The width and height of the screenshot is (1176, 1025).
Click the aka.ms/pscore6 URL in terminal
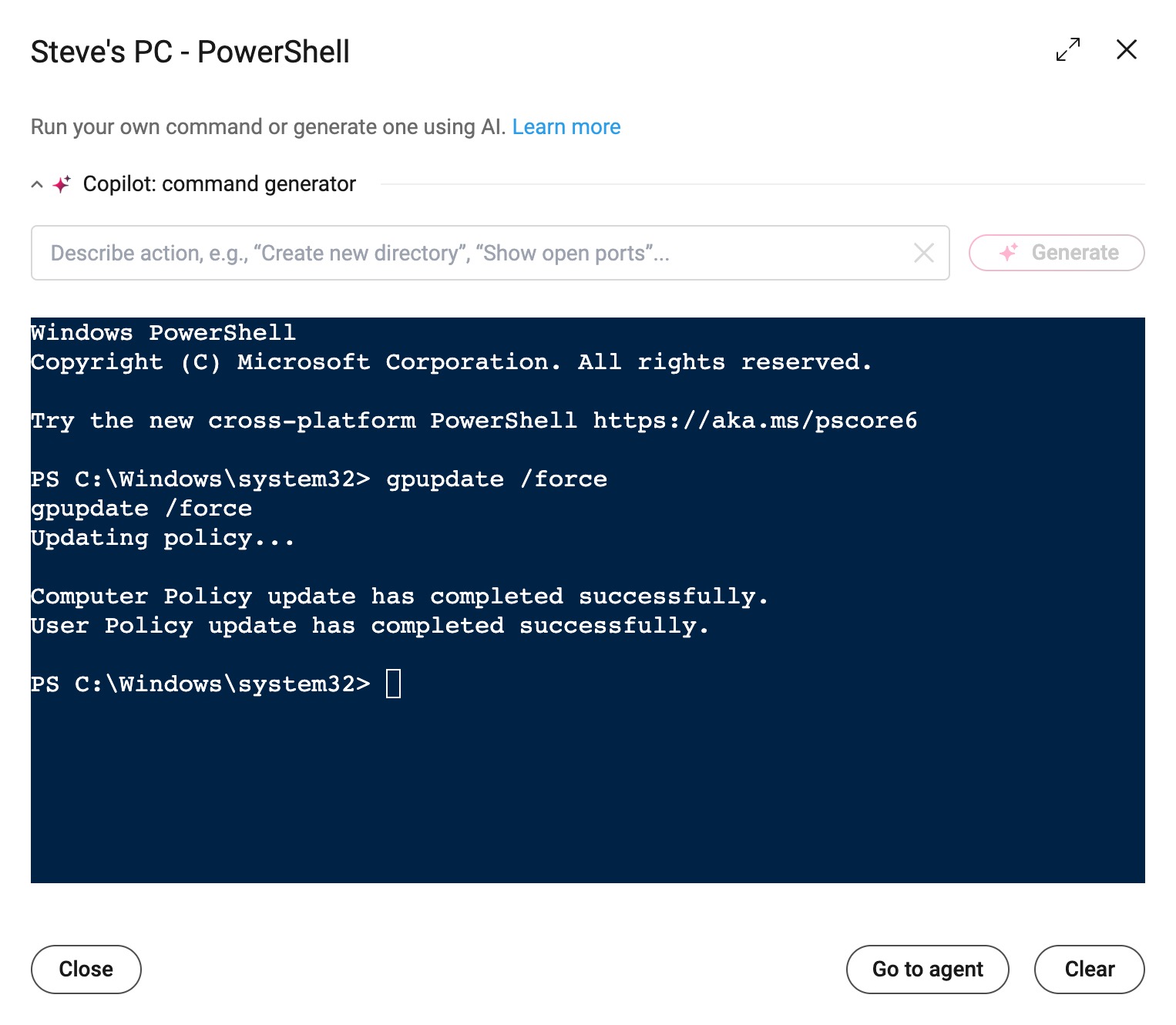[755, 421]
